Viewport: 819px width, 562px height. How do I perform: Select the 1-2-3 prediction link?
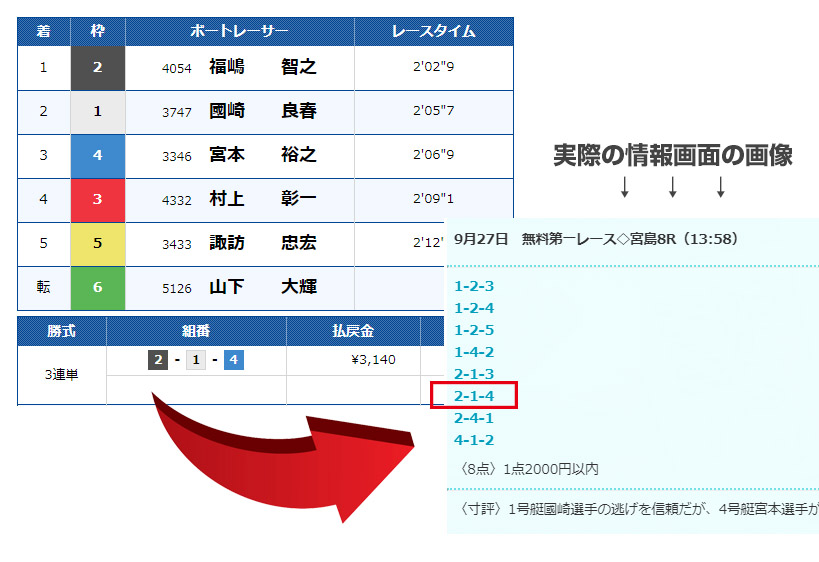(x=474, y=286)
